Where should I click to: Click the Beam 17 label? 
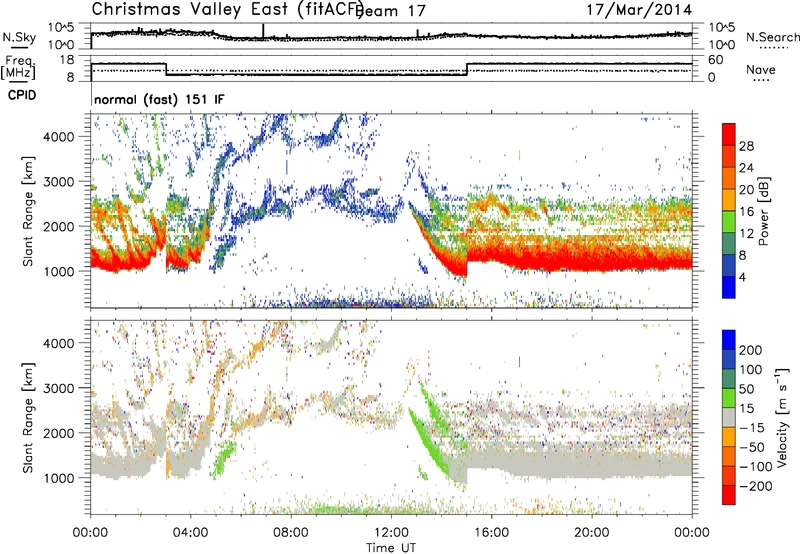tap(390, 11)
